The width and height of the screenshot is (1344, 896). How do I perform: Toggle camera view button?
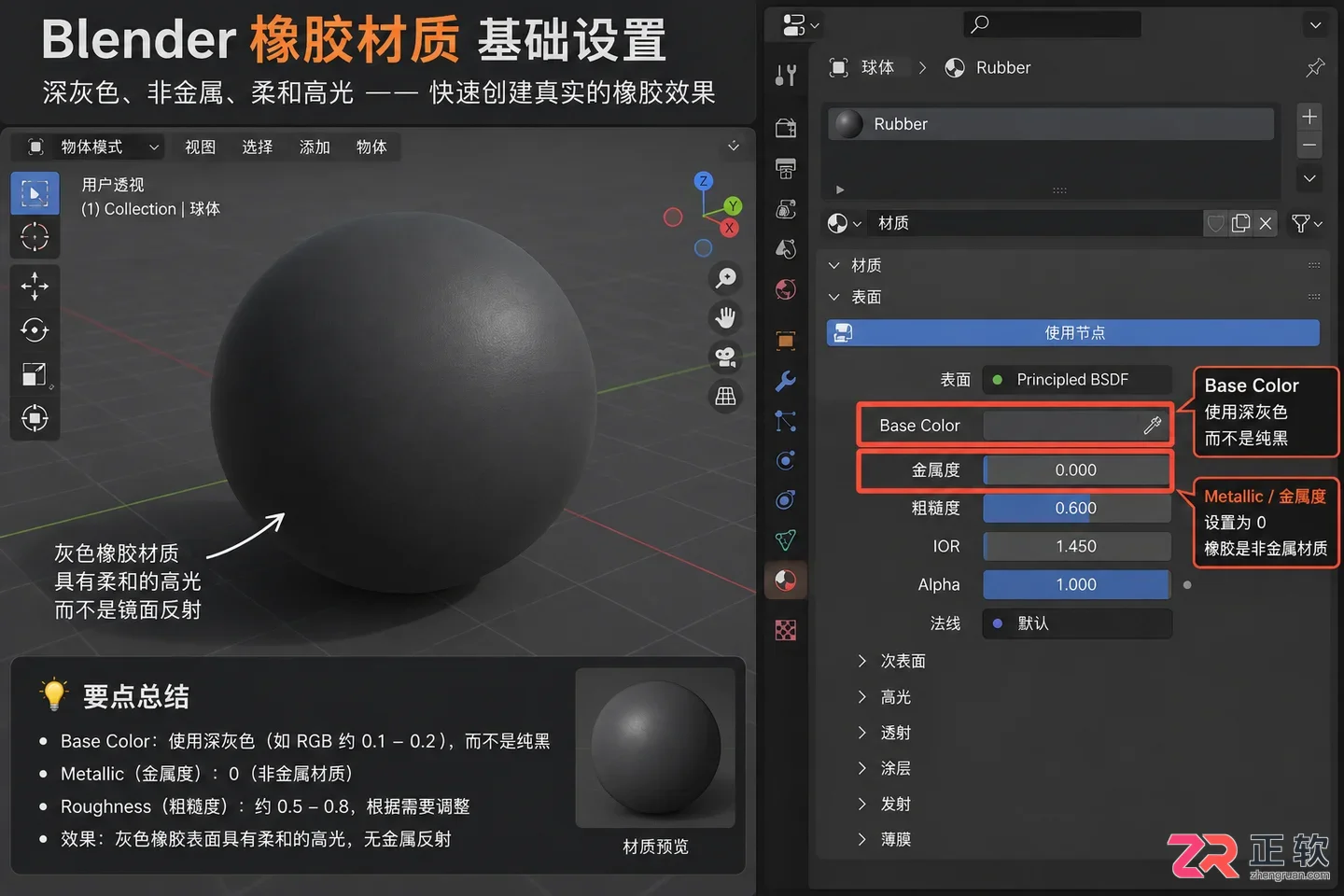point(725,357)
